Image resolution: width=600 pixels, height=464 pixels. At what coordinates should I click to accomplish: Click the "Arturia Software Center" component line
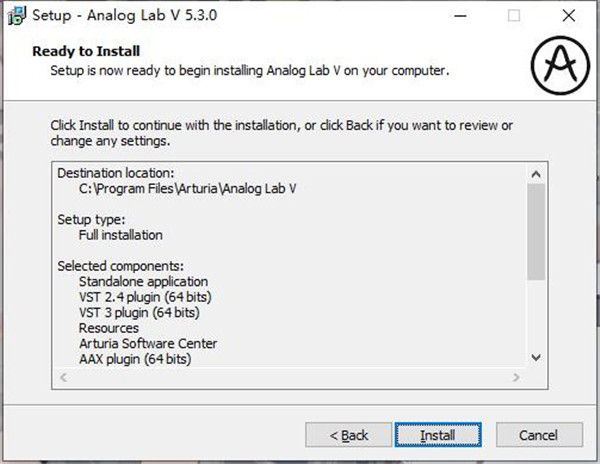(148, 344)
